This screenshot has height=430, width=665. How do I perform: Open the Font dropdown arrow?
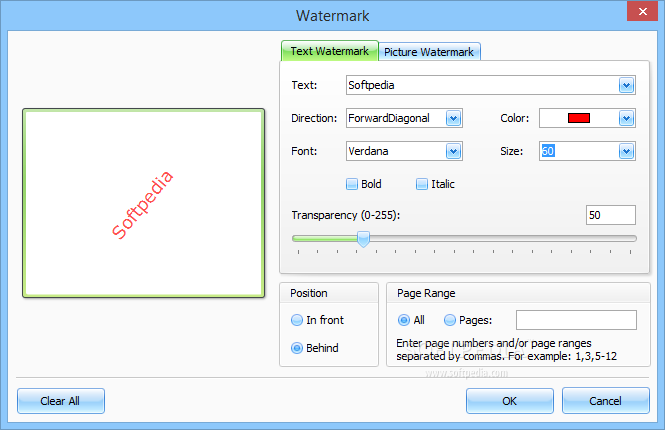click(x=453, y=151)
